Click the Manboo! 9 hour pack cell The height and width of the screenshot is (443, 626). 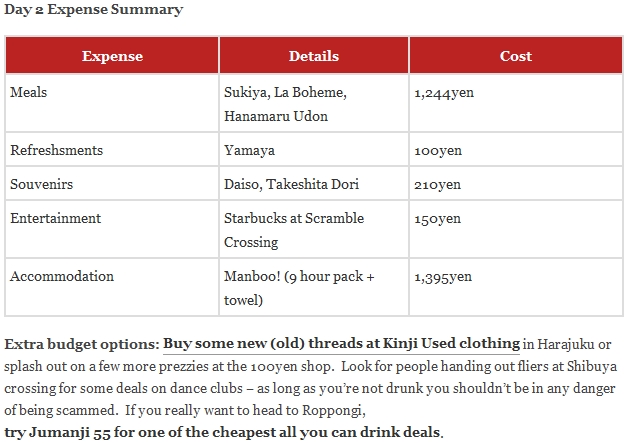[x=314, y=287]
